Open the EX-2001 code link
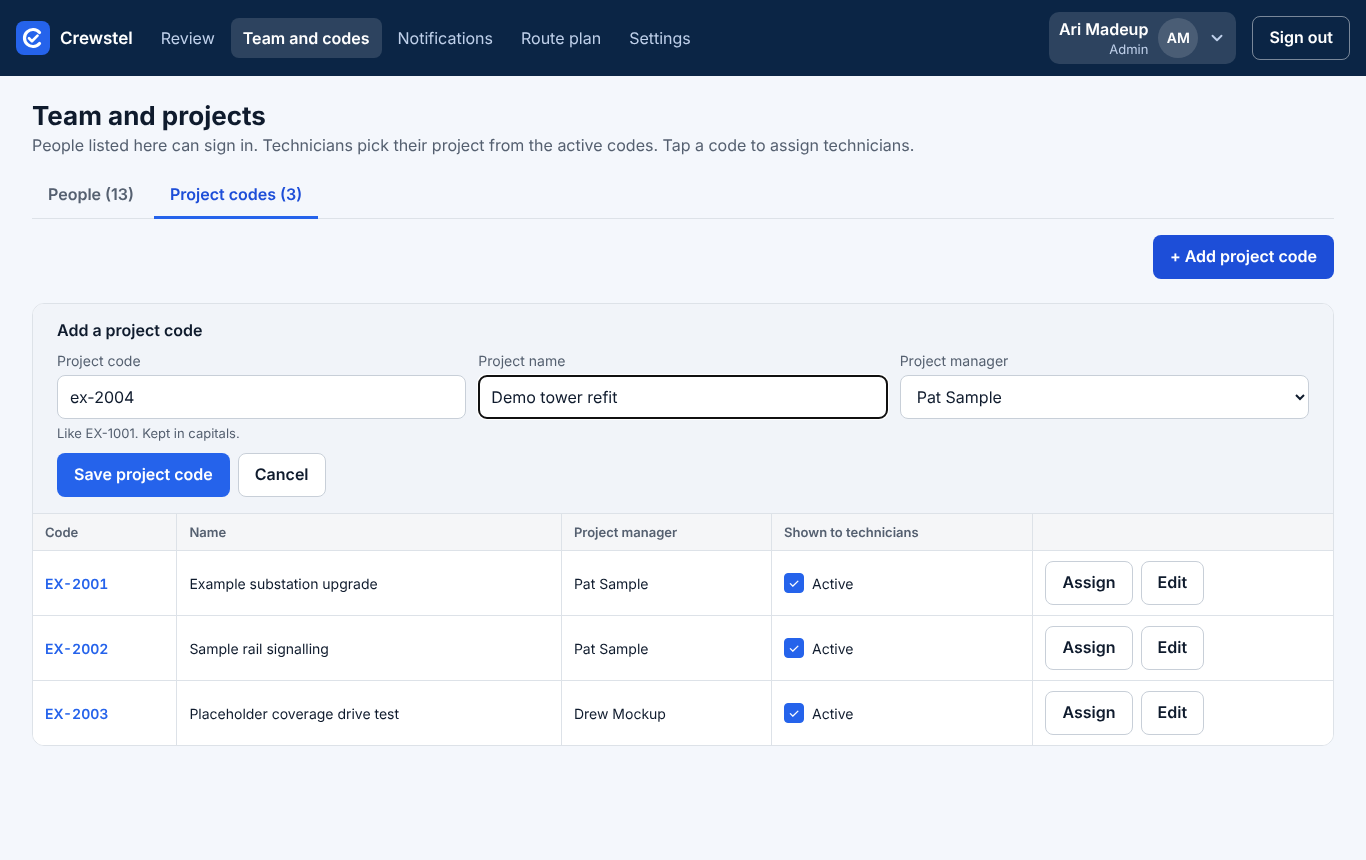The width and height of the screenshot is (1366, 860). click(x=76, y=584)
